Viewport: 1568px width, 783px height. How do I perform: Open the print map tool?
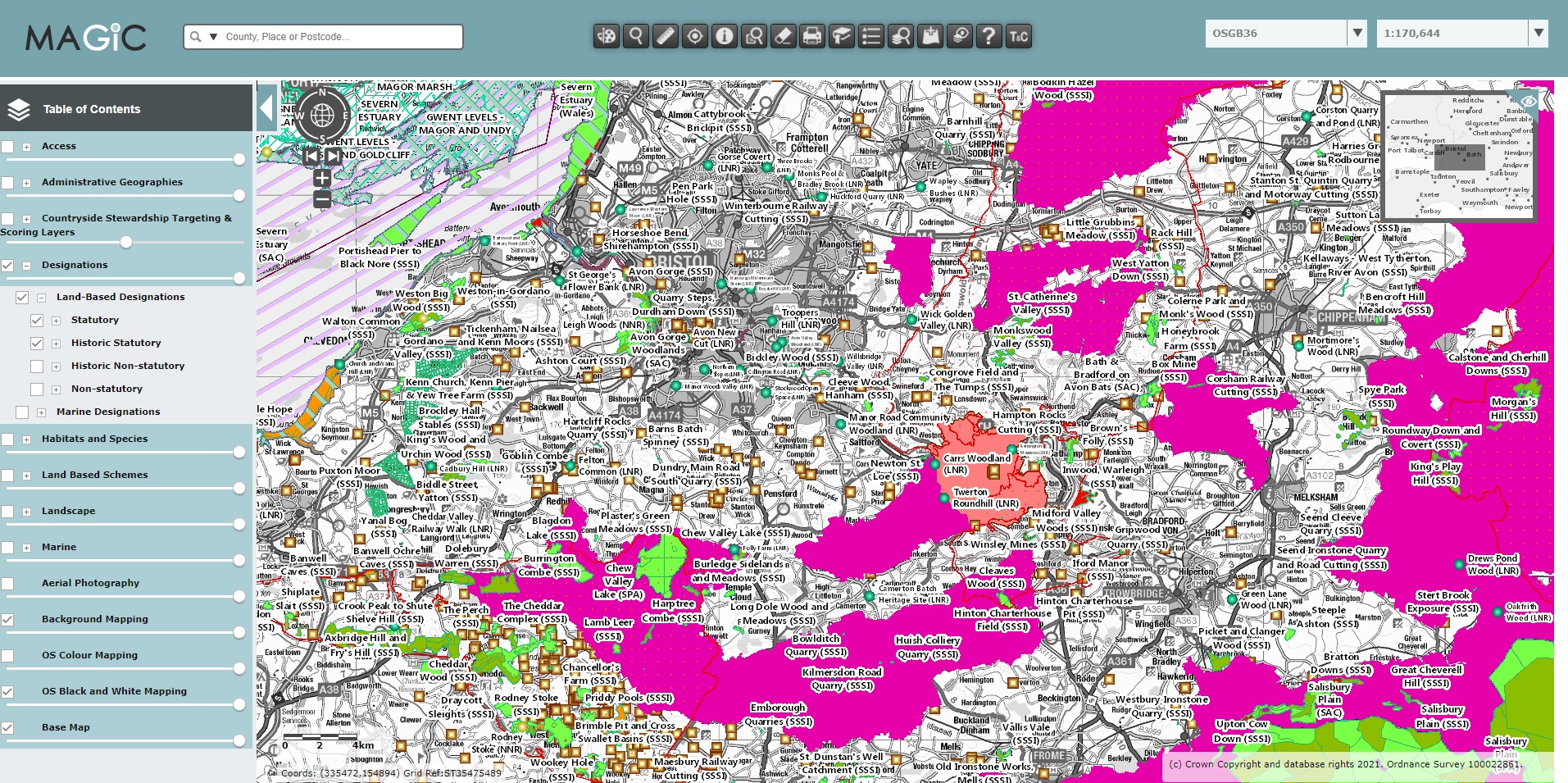coord(812,36)
